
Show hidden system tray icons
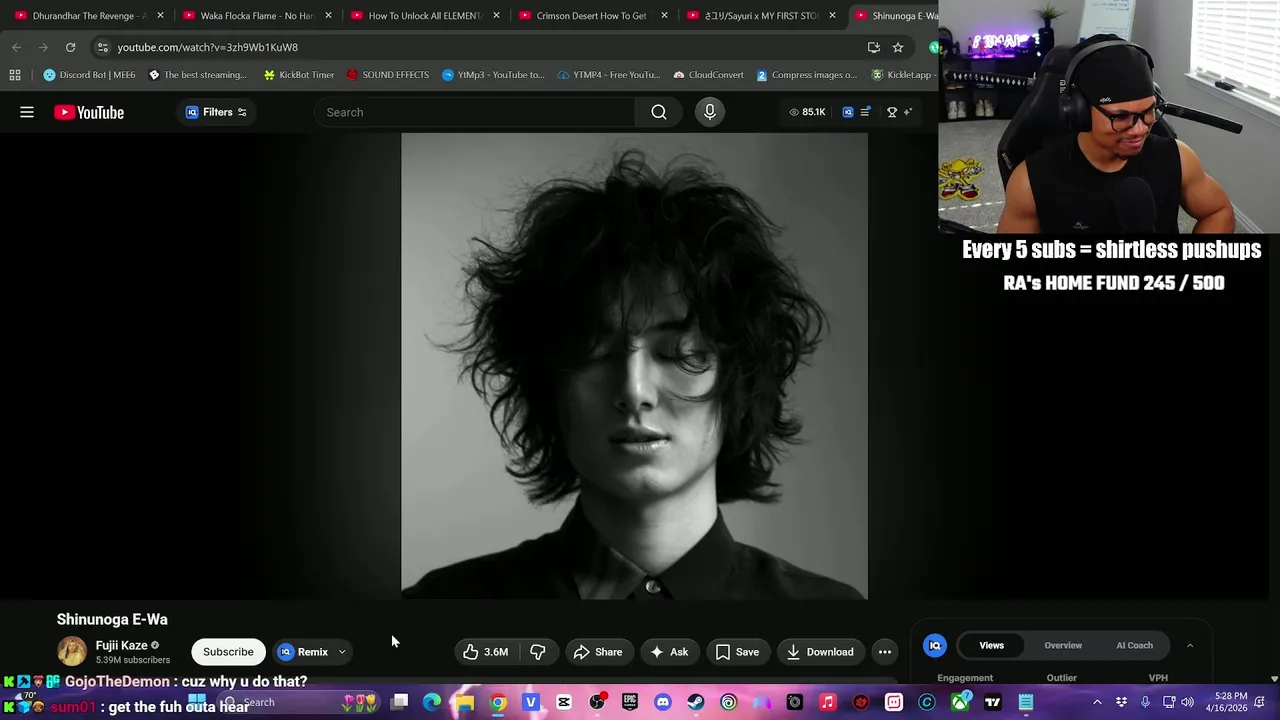point(1097,702)
